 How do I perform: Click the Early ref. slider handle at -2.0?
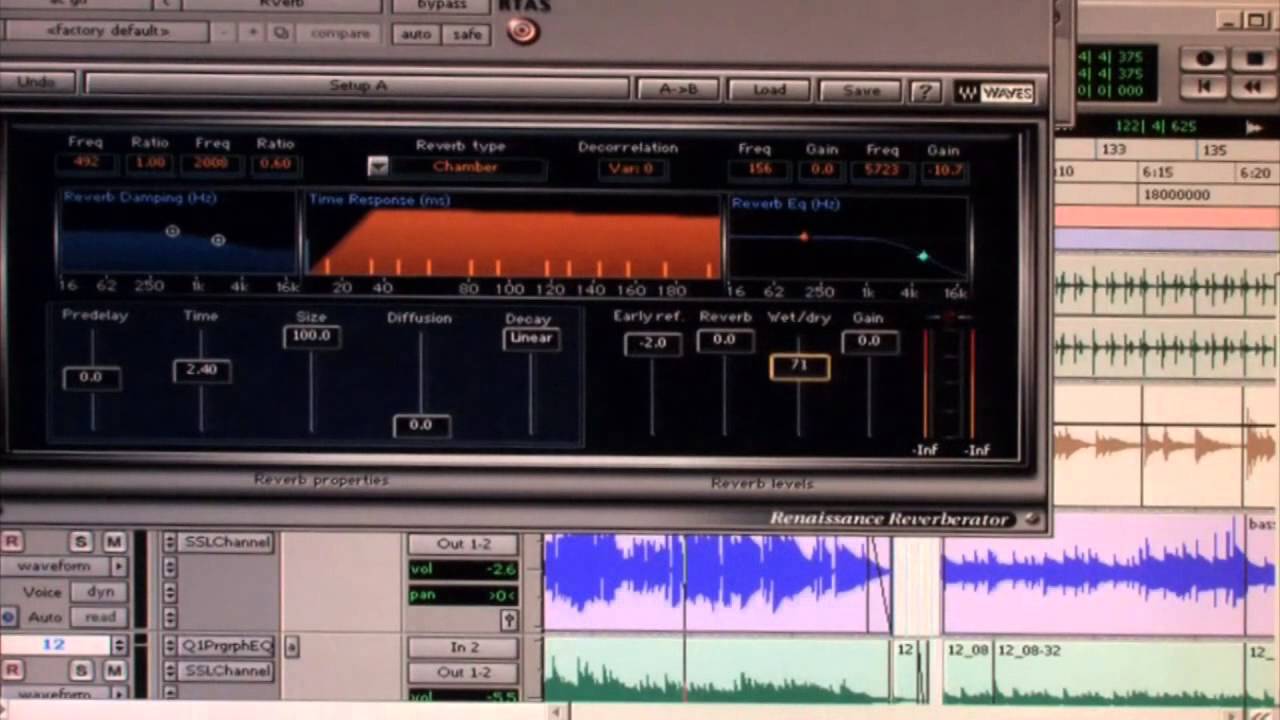pyautogui.click(x=652, y=343)
